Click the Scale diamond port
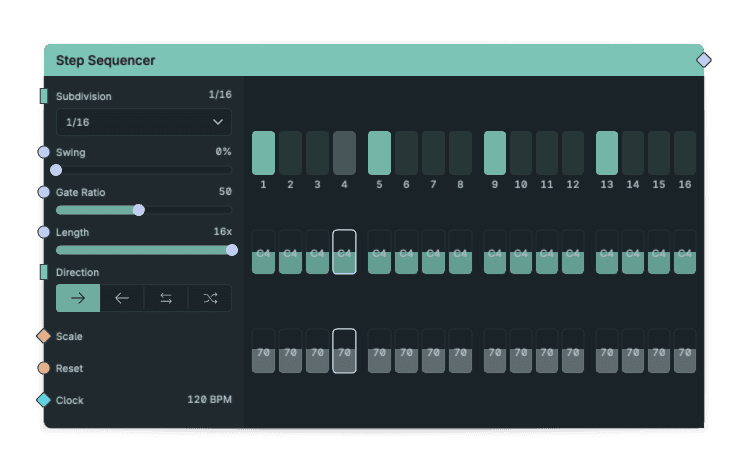This screenshot has height=472, width=748. [x=44, y=336]
